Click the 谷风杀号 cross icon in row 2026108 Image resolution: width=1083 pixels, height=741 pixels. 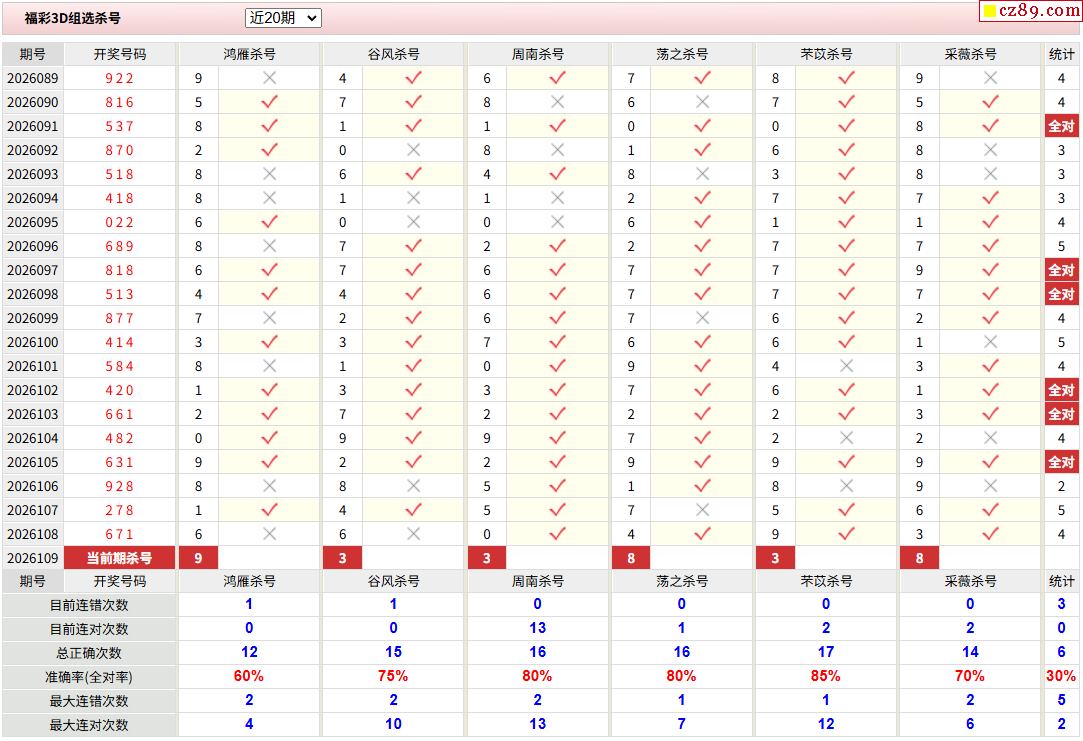point(413,534)
